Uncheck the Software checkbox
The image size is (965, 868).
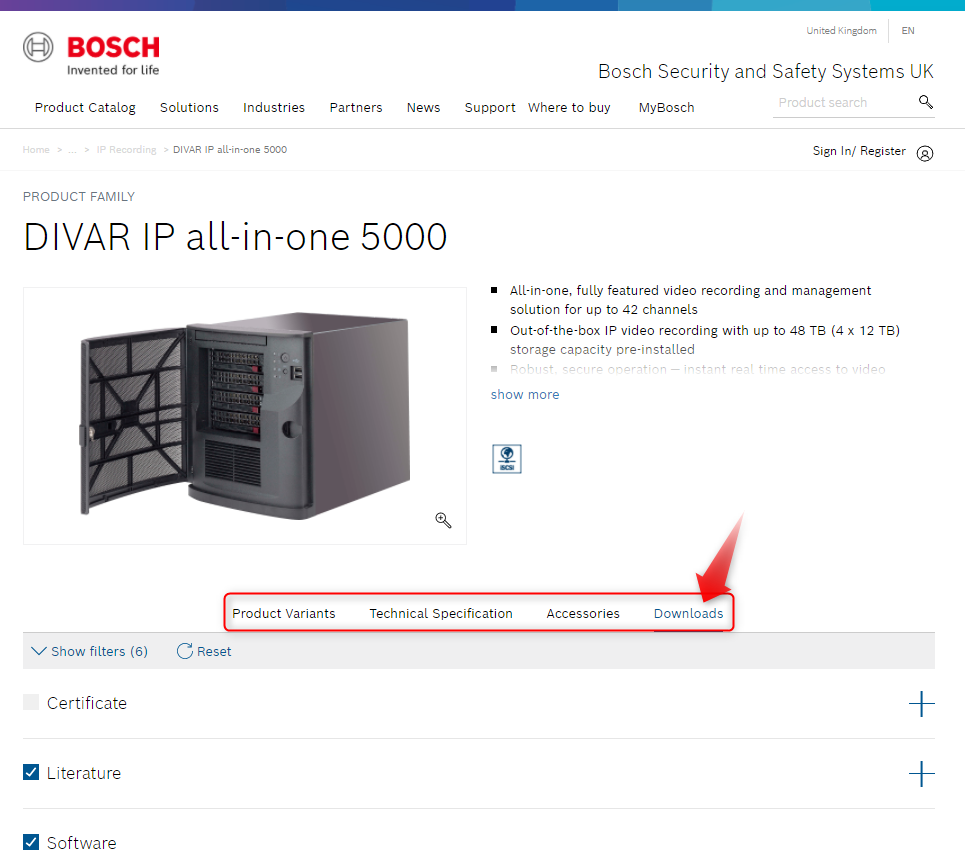31,842
